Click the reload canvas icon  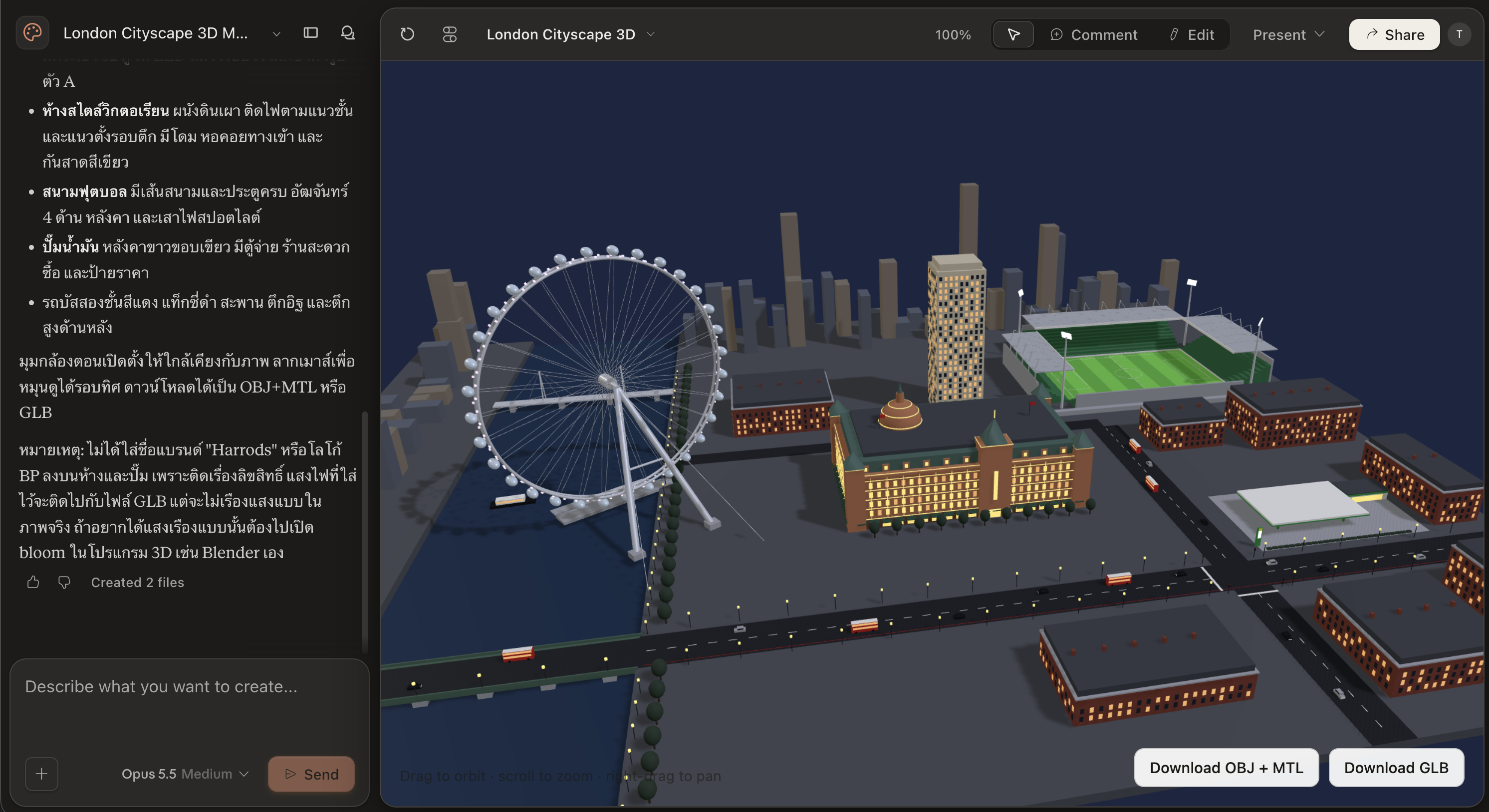(408, 34)
